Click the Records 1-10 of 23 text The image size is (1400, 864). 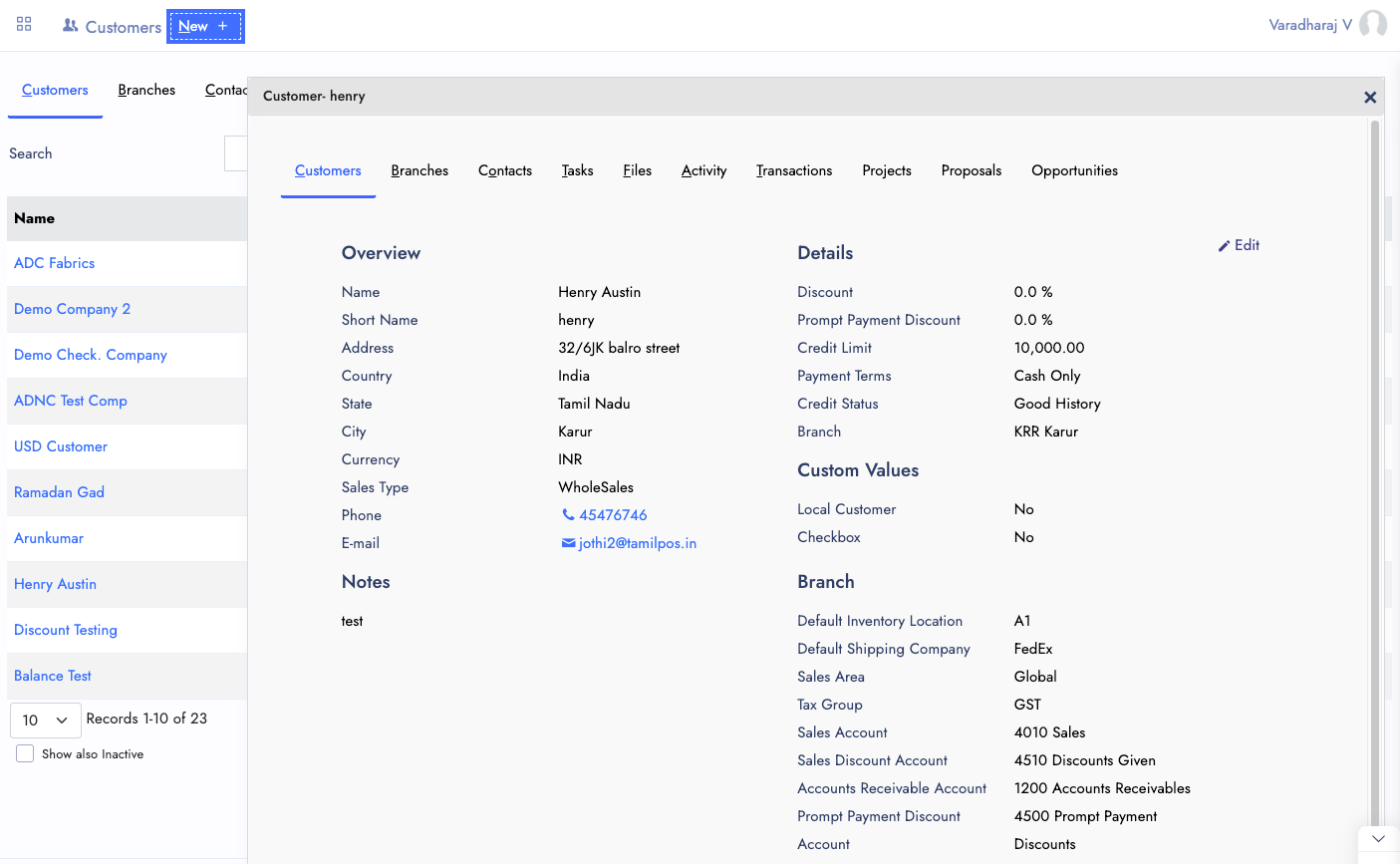tap(146, 719)
